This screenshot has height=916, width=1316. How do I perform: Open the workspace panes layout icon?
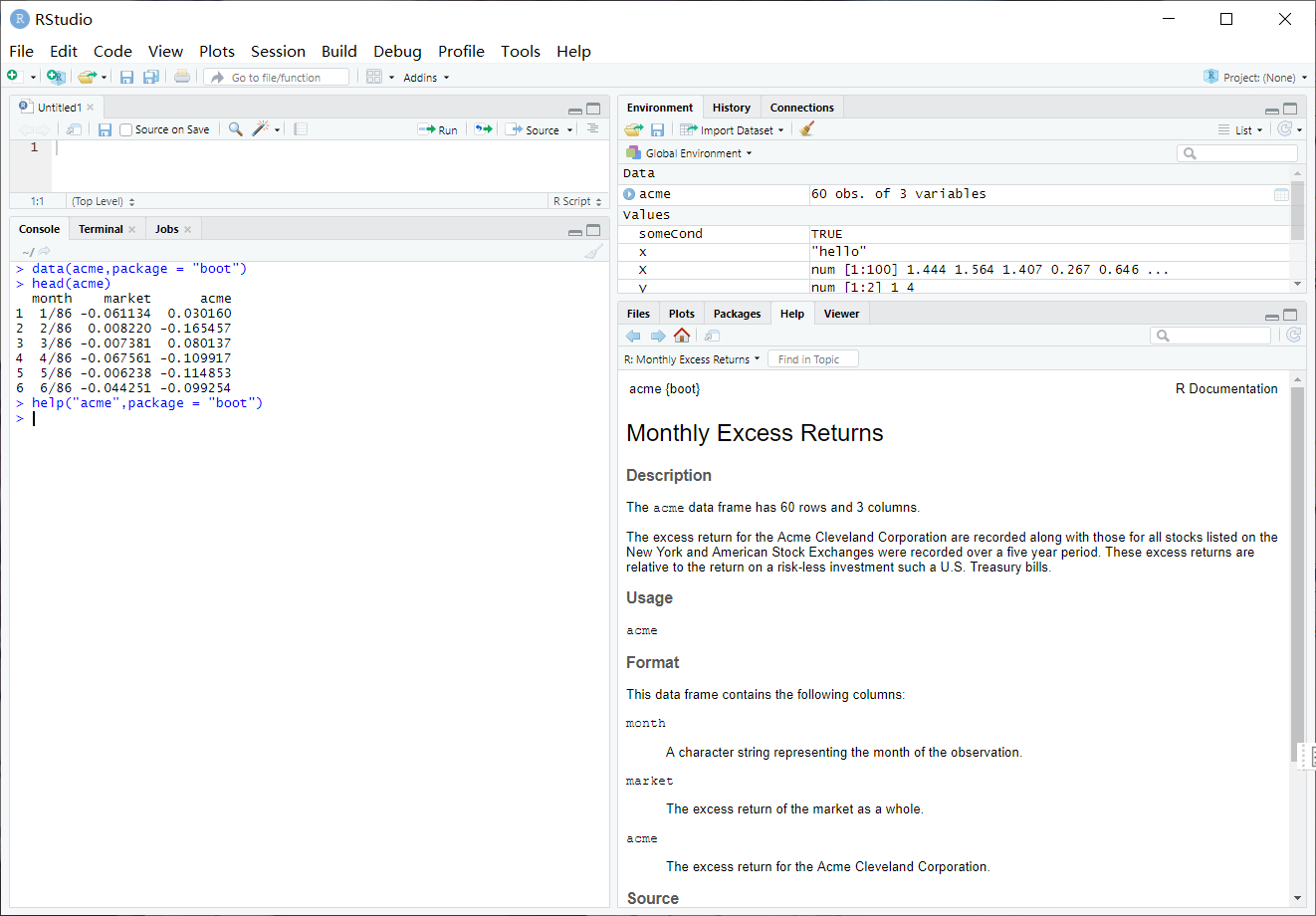374,77
